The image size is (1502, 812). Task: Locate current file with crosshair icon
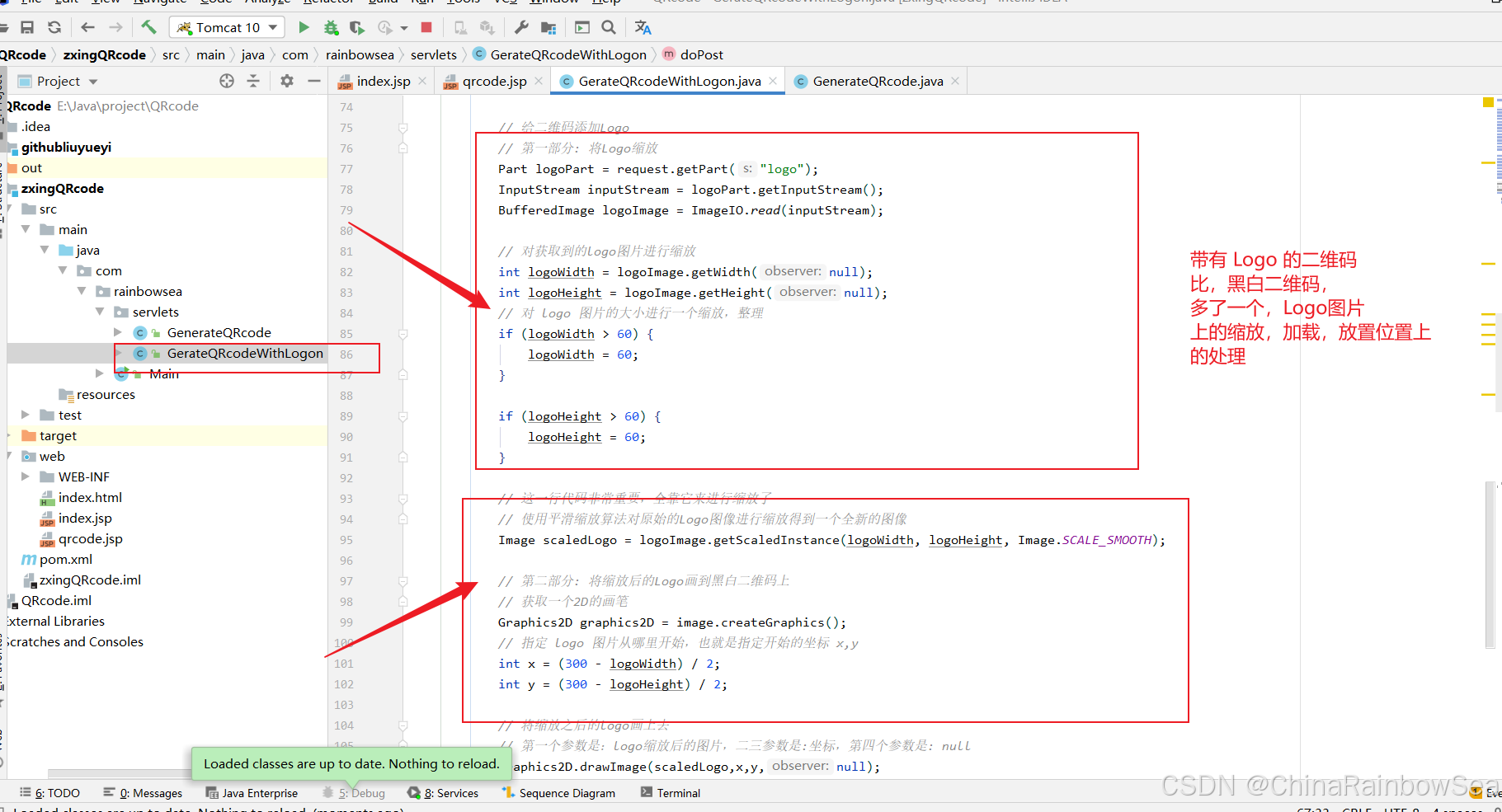(227, 81)
